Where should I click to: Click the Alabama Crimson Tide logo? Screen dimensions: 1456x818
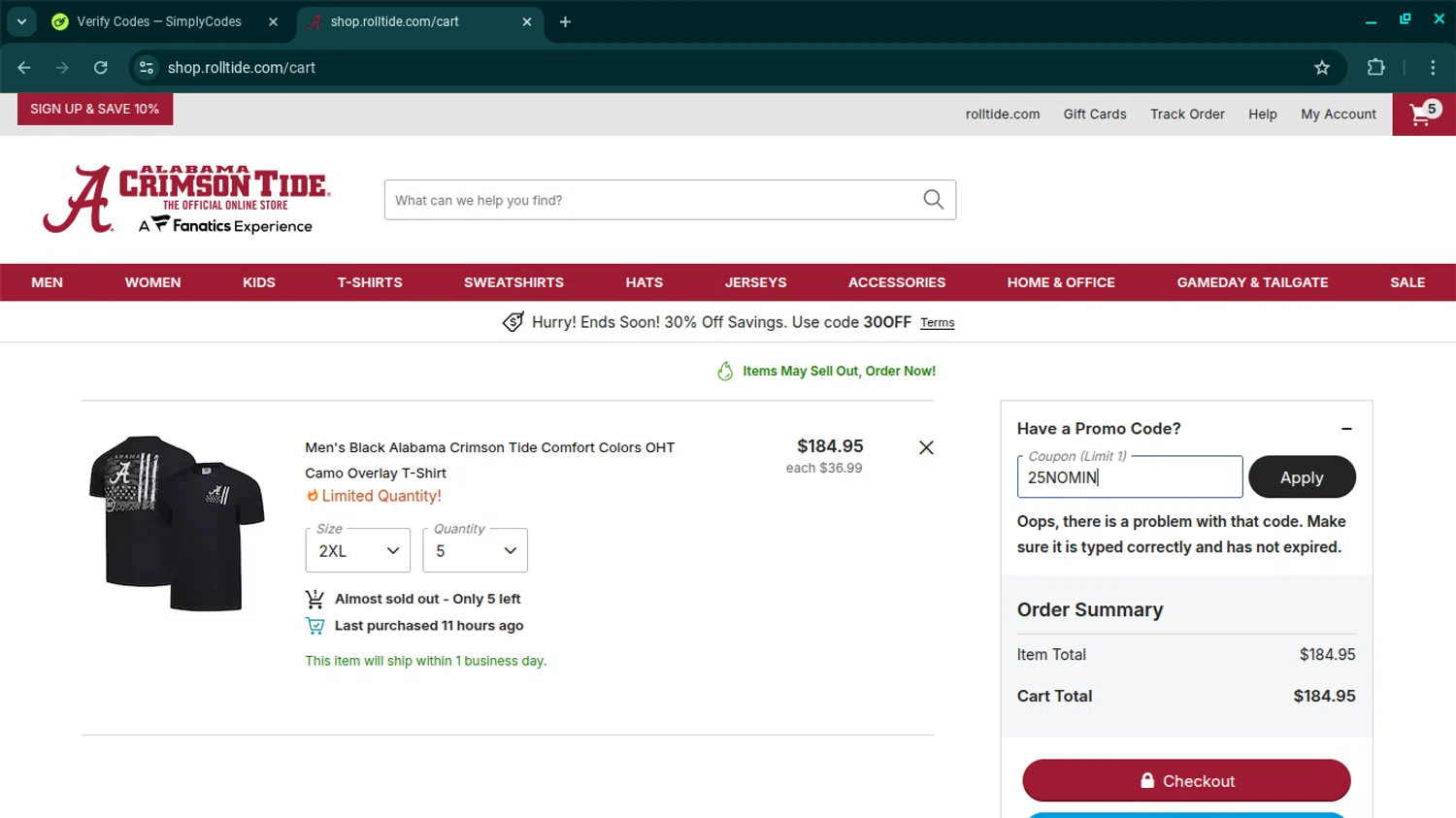[187, 199]
